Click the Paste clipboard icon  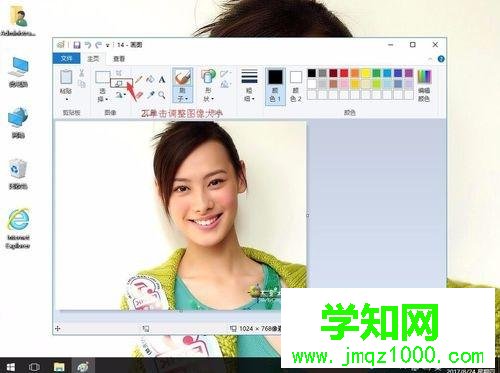[x=66, y=76]
